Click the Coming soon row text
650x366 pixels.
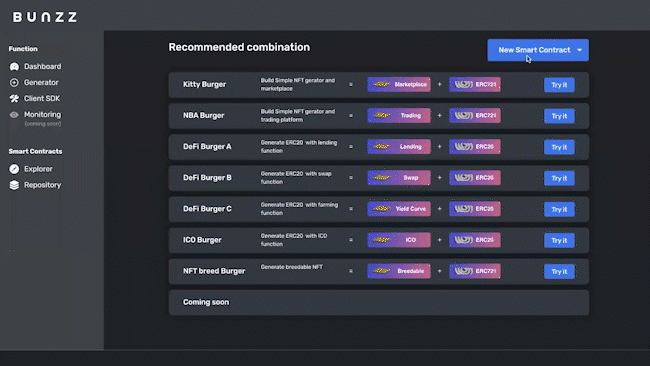pyautogui.click(x=206, y=302)
